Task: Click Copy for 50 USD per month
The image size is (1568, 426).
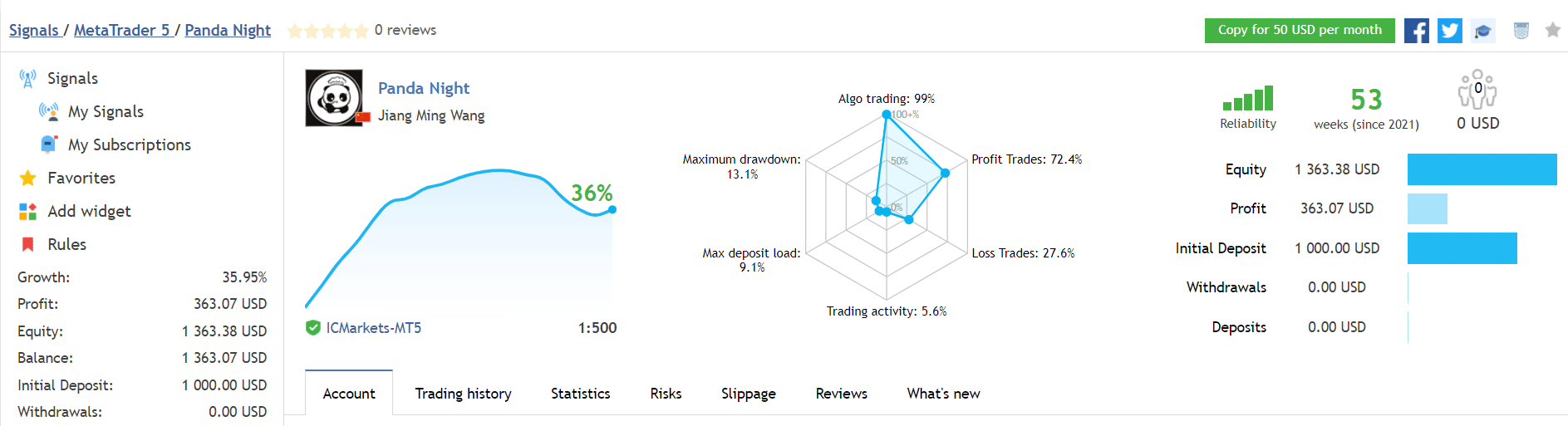Action: [1299, 31]
